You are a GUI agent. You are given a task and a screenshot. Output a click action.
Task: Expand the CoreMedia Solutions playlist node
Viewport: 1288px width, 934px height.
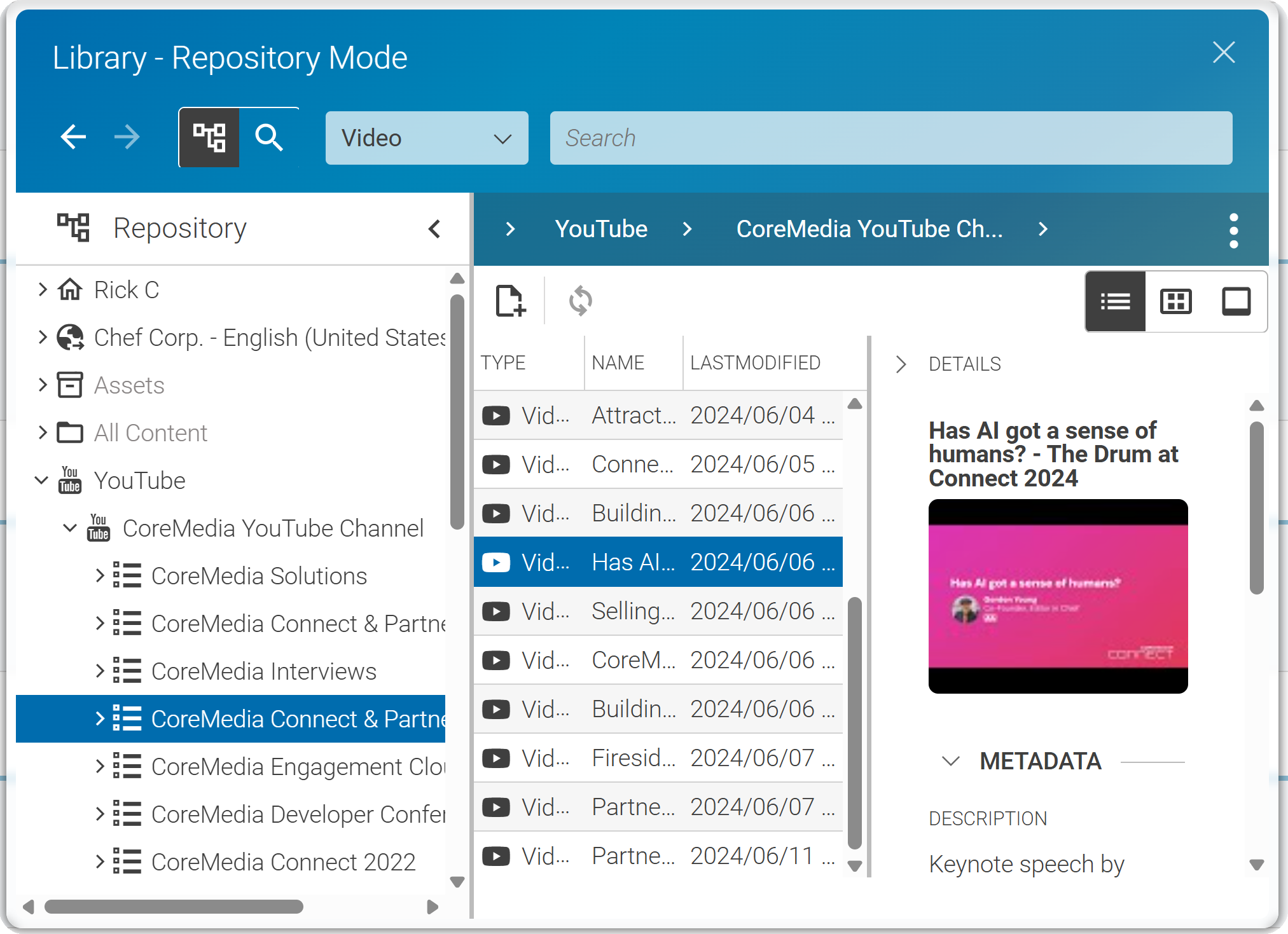(x=100, y=576)
